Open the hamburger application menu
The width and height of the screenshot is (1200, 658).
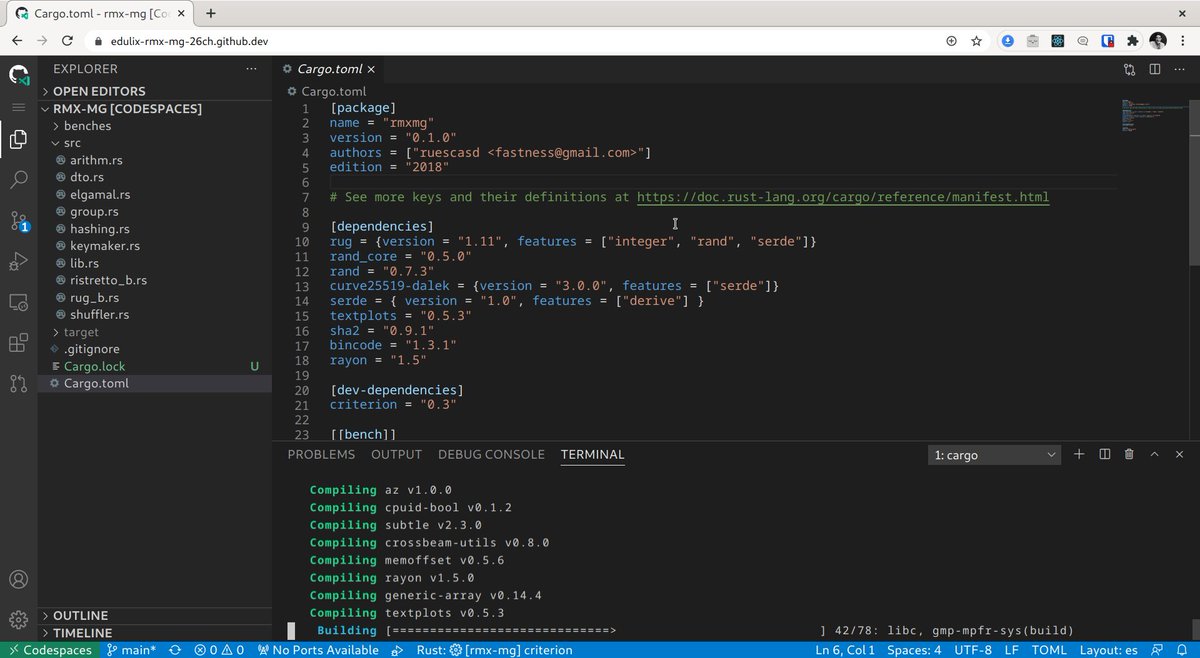click(x=18, y=106)
